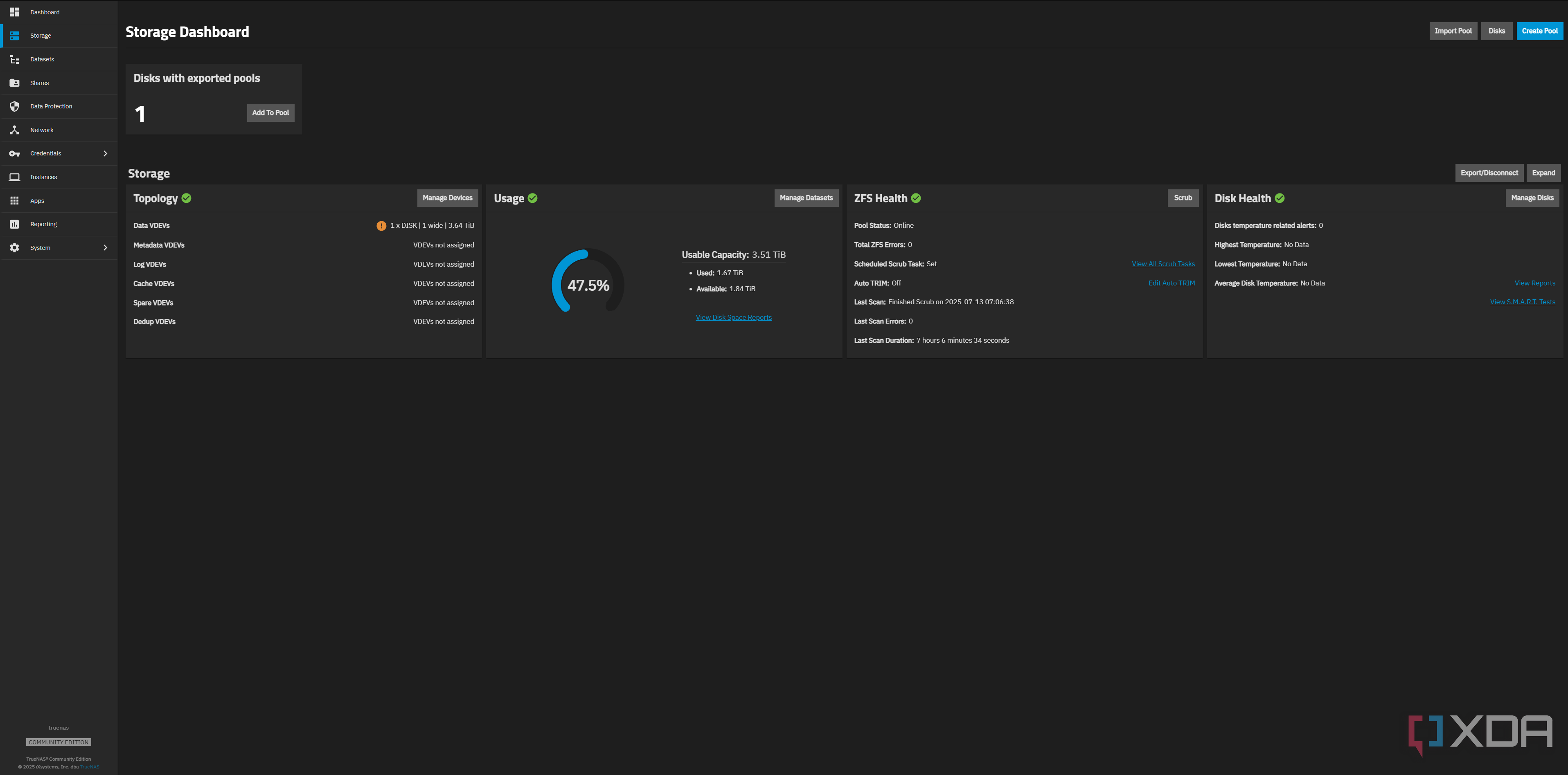1568x775 pixels.
Task: Click Add To Pool button
Action: point(270,113)
